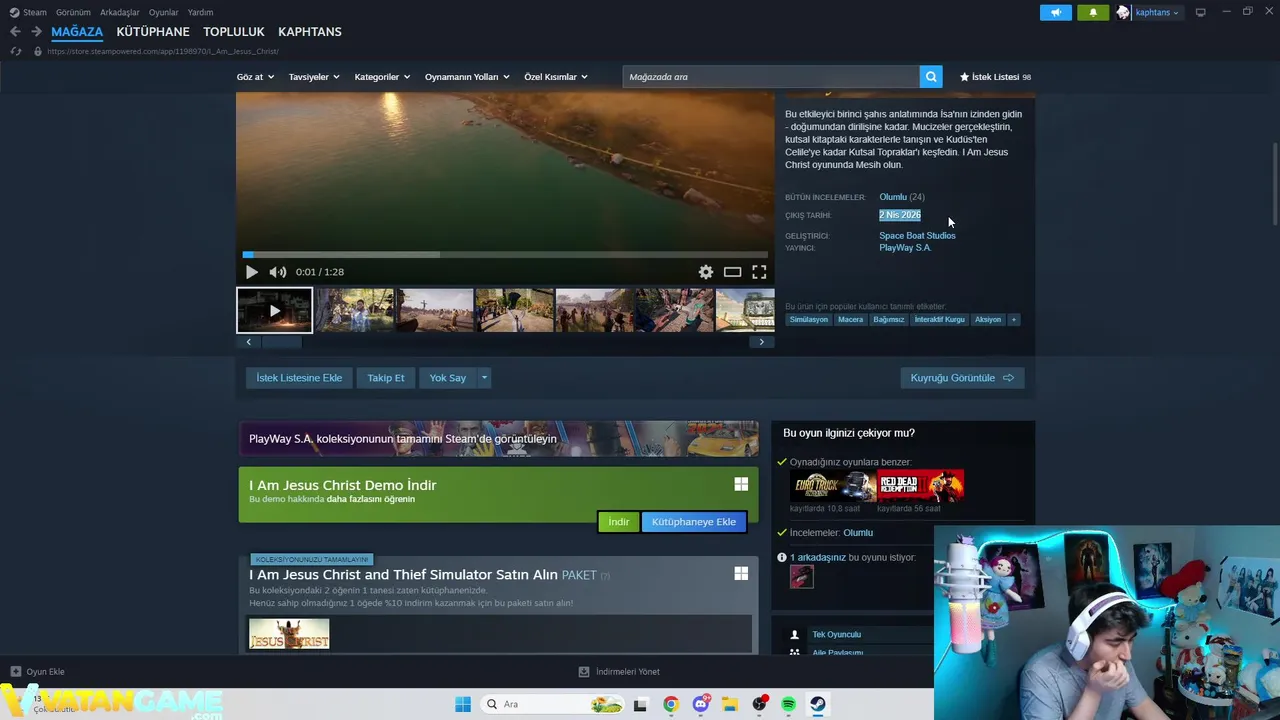Expand the Kategoriler dropdown
This screenshot has height=720, width=1280.
click(x=382, y=77)
